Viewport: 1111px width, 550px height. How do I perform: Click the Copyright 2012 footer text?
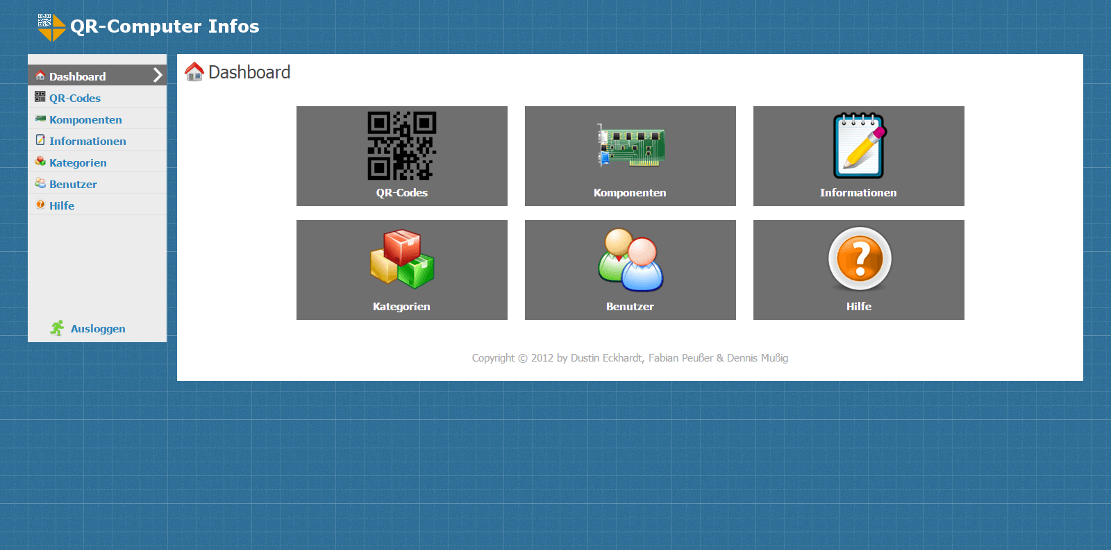click(x=630, y=358)
